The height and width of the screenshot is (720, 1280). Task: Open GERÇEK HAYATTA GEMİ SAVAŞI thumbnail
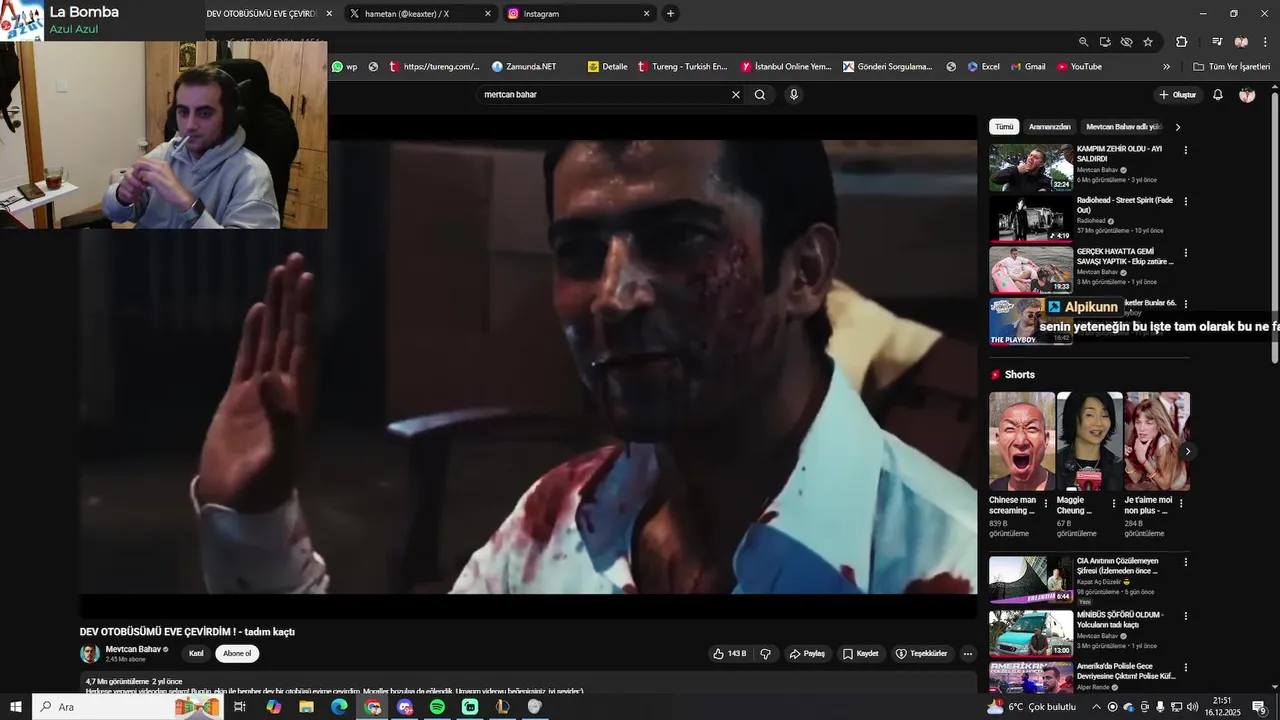[x=1031, y=270]
